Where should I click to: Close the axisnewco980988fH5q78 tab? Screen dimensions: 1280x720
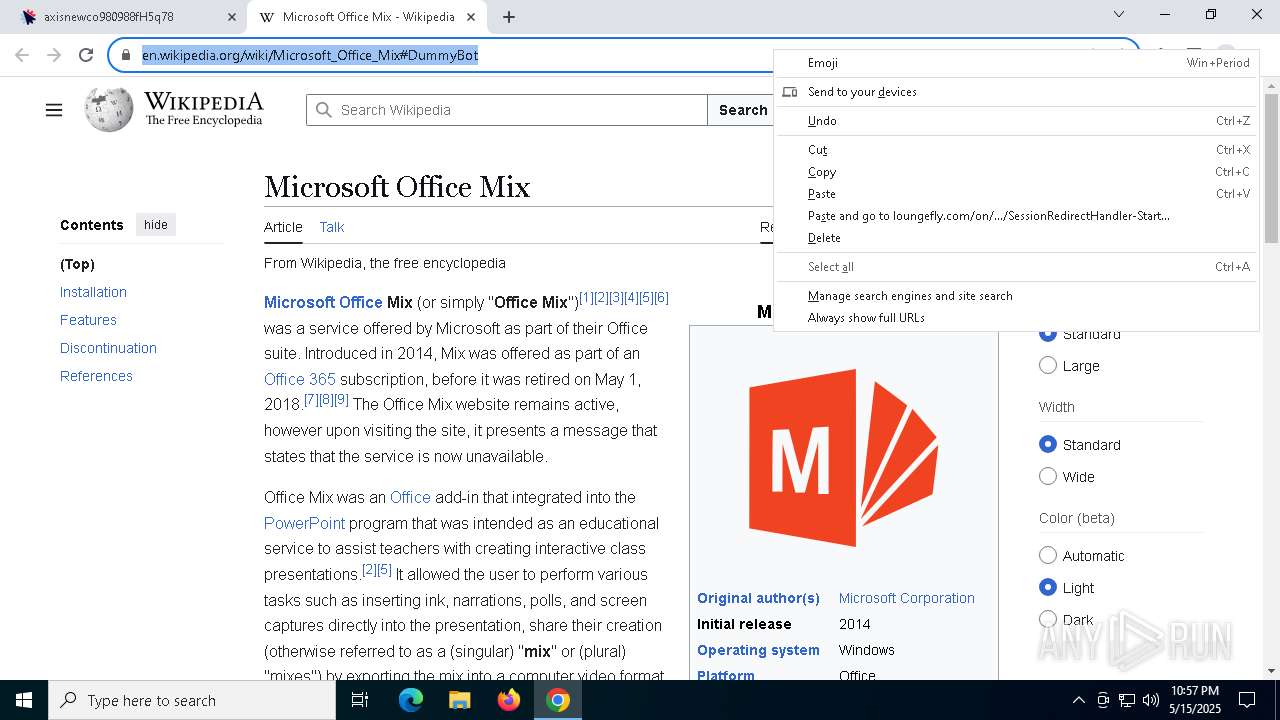point(232,17)
